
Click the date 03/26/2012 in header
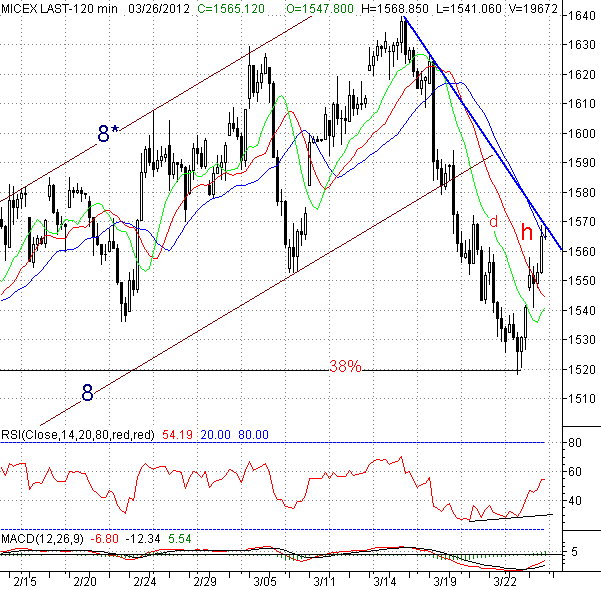159,8
